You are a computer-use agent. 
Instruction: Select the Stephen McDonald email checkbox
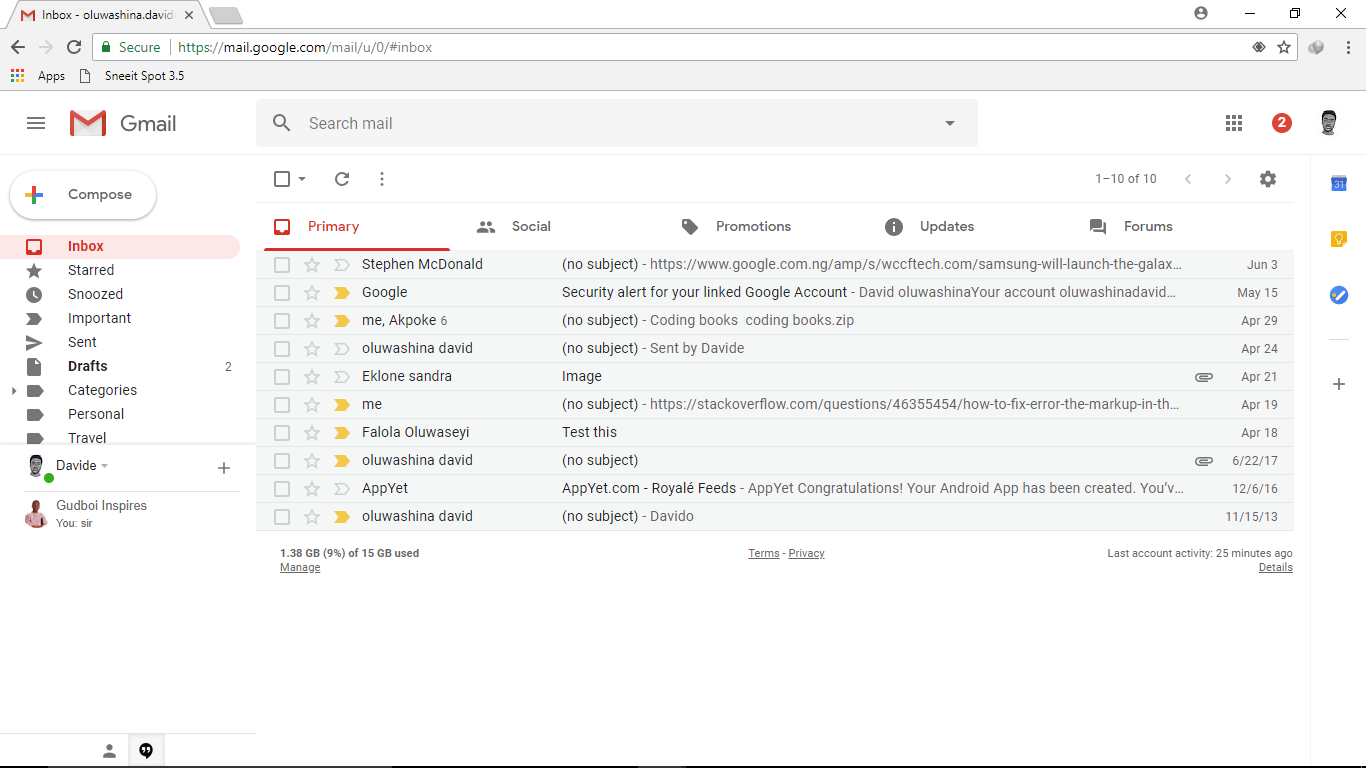[x=282, y=265]
